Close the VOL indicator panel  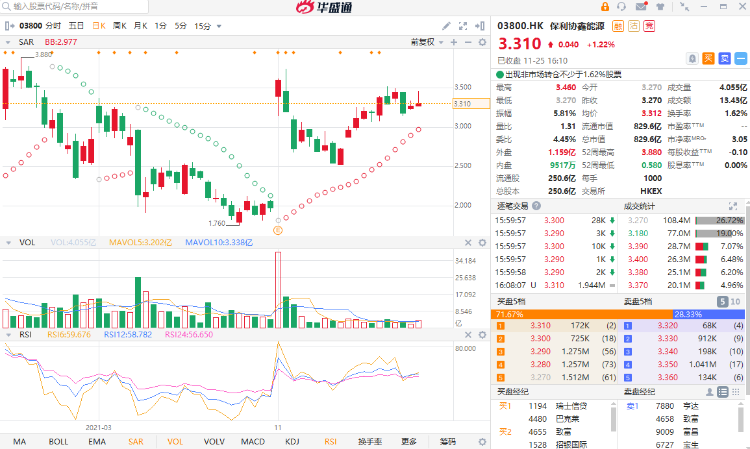[468, 242]
